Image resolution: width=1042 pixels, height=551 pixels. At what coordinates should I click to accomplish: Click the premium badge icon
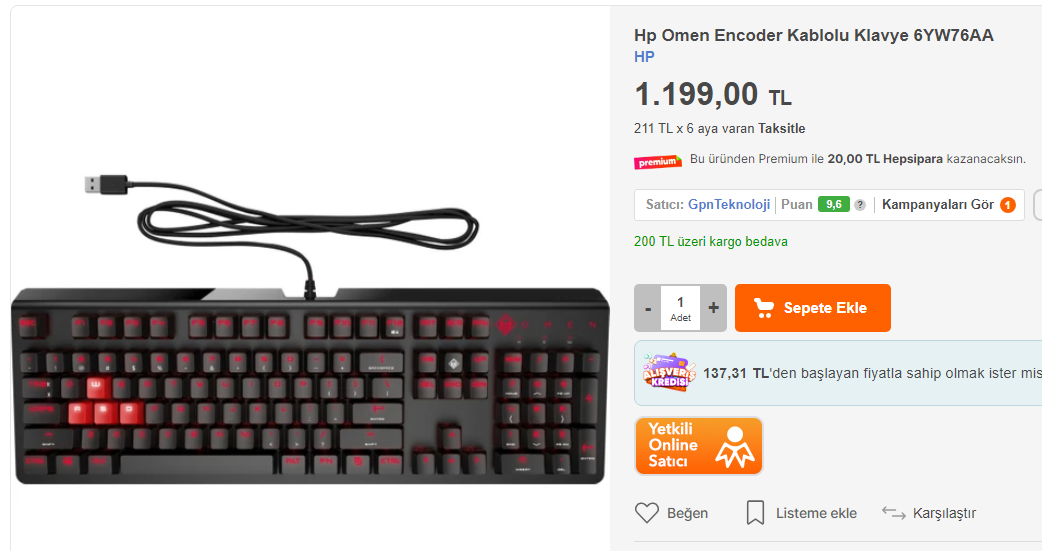pos(657,162)
